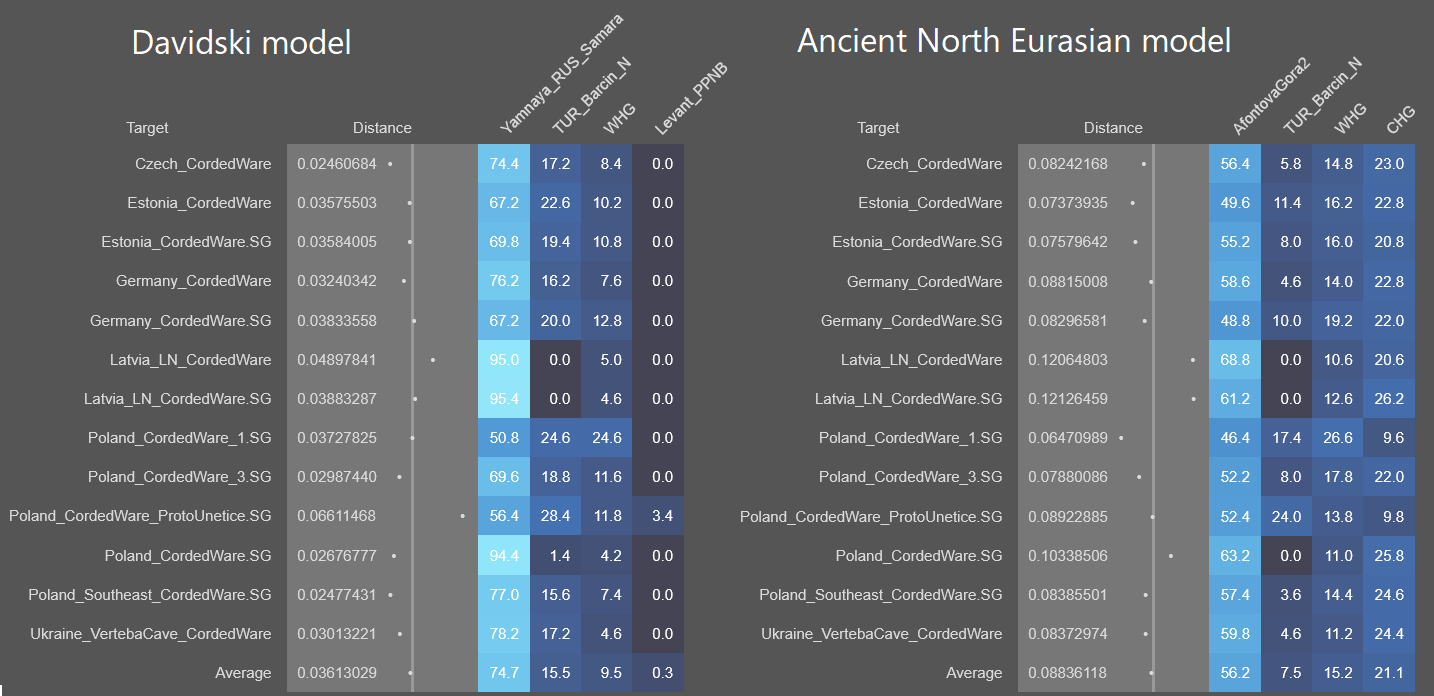Click CHG average cell showing 21.1

click(x=1389, y=673)
